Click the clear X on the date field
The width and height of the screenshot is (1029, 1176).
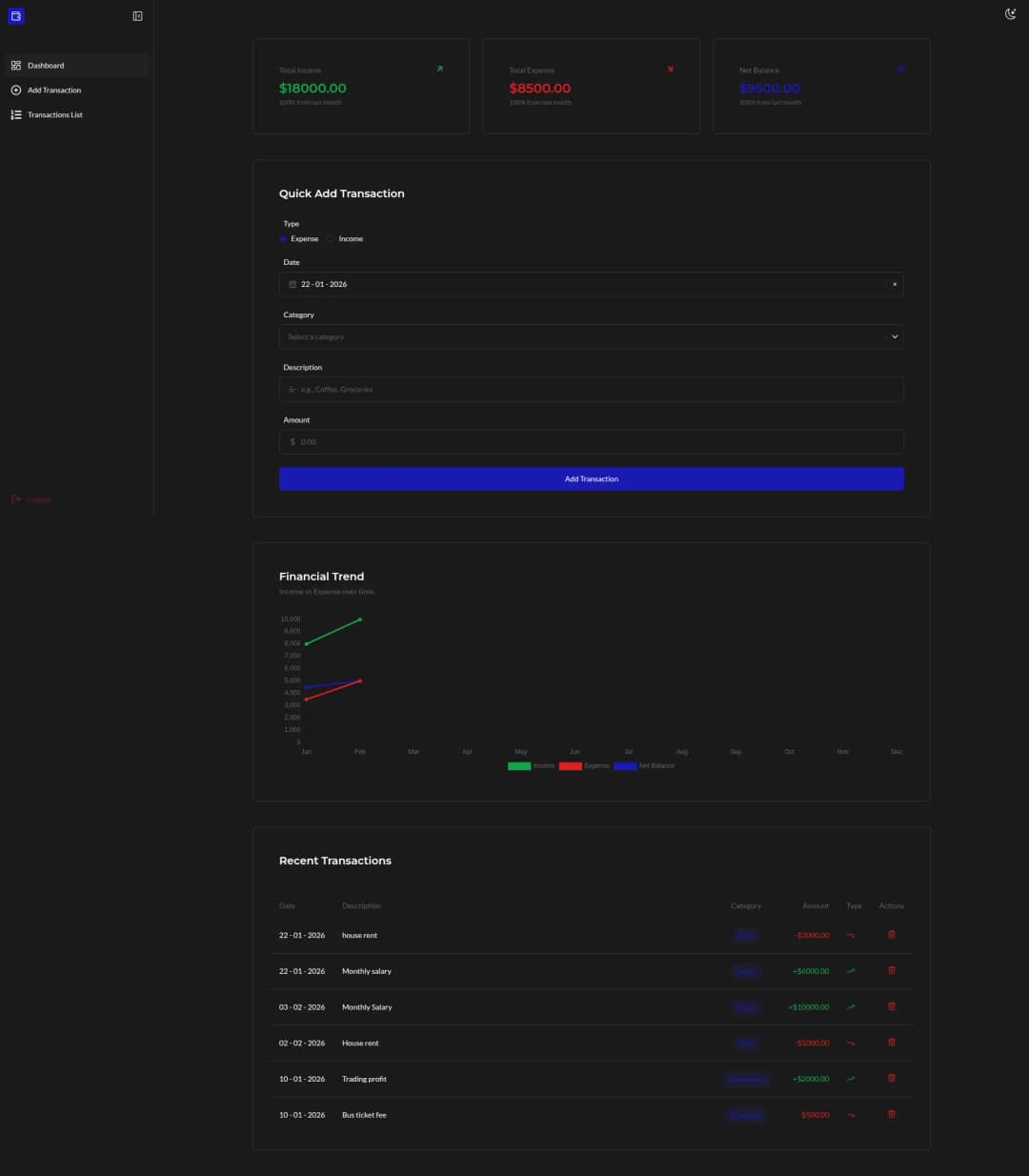pyautogui.click(x=895, y=283)
